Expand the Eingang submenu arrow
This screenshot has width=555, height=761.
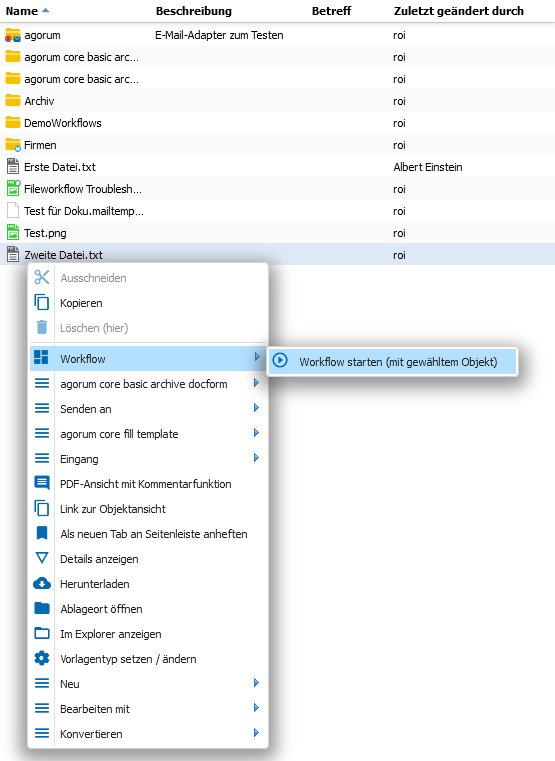257,458
